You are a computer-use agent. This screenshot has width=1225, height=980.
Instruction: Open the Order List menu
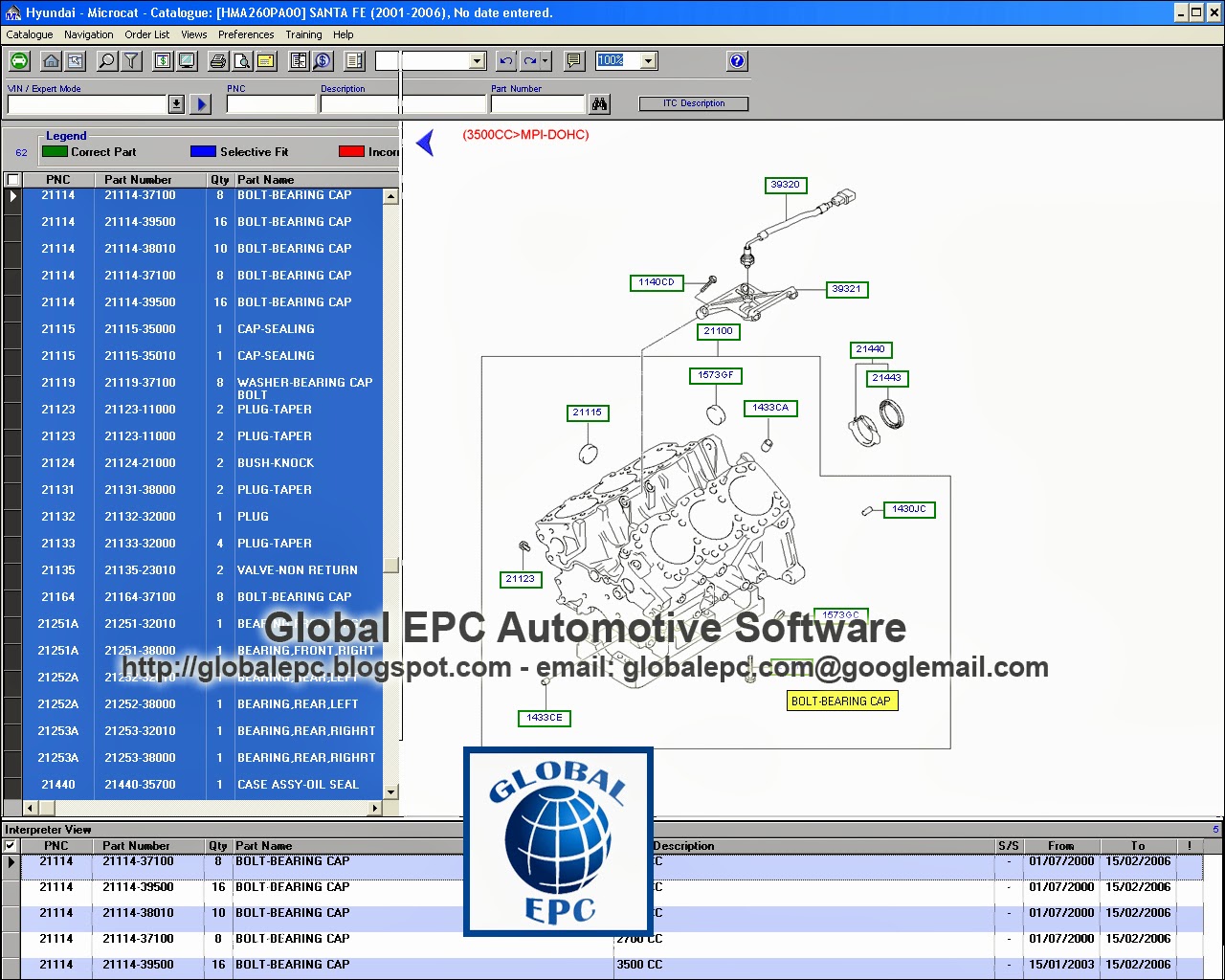[x=146, y=34]
